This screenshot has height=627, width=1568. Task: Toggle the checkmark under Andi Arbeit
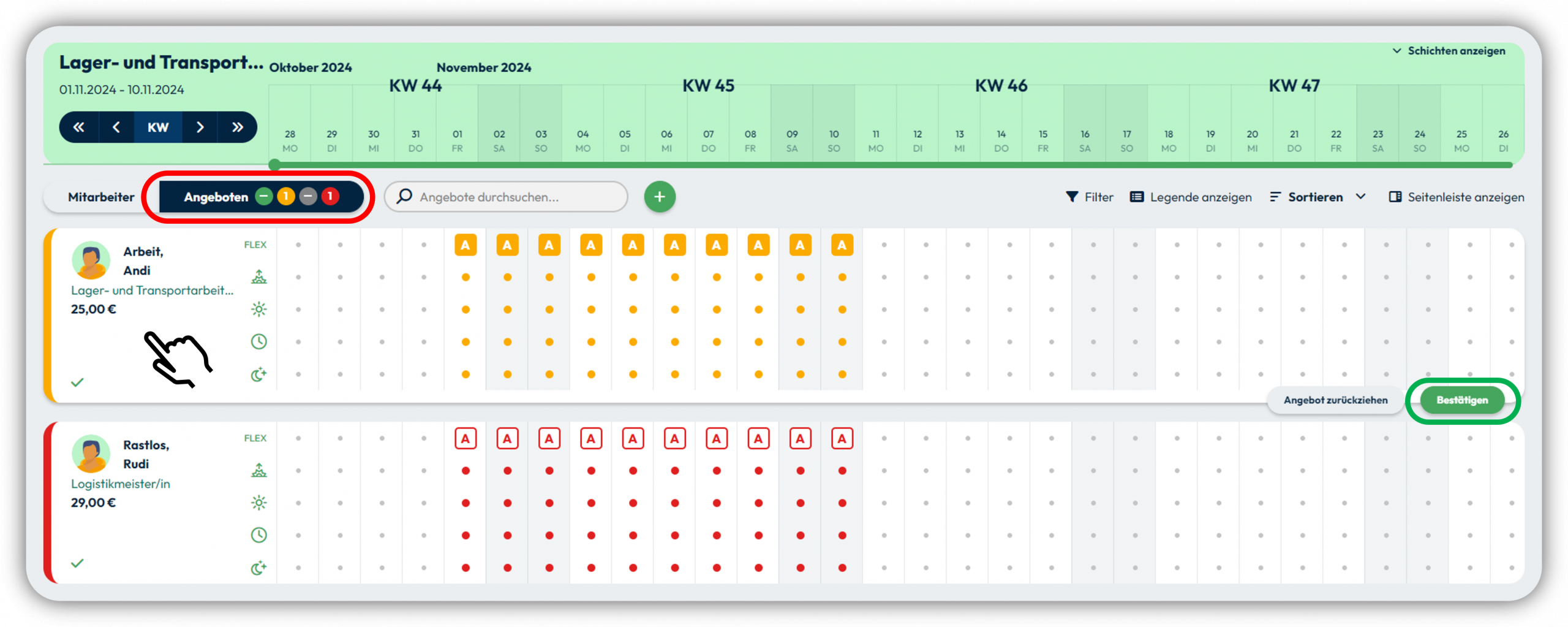pos(77,382)
